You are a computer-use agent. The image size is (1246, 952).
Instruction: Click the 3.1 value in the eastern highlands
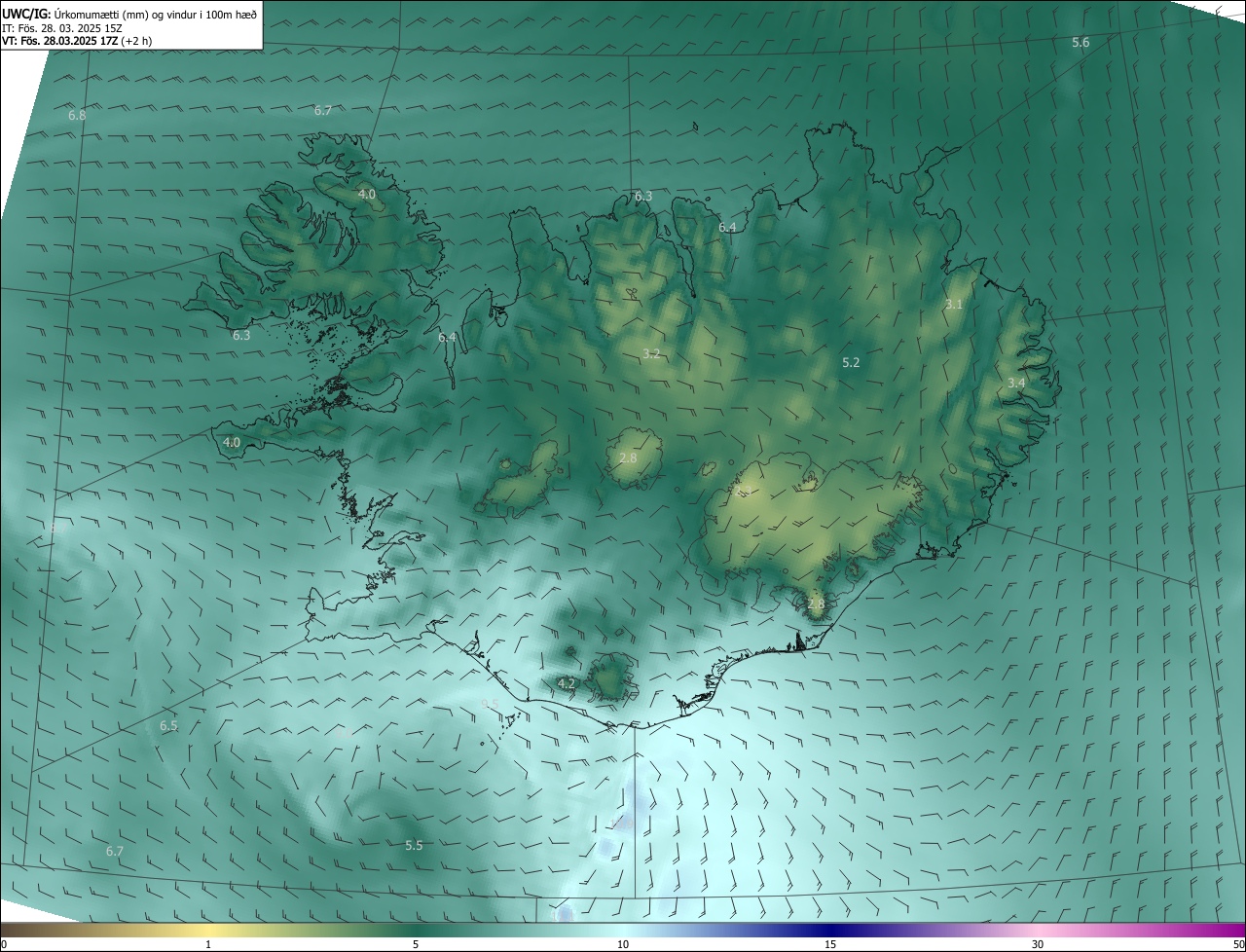[954, 305]
